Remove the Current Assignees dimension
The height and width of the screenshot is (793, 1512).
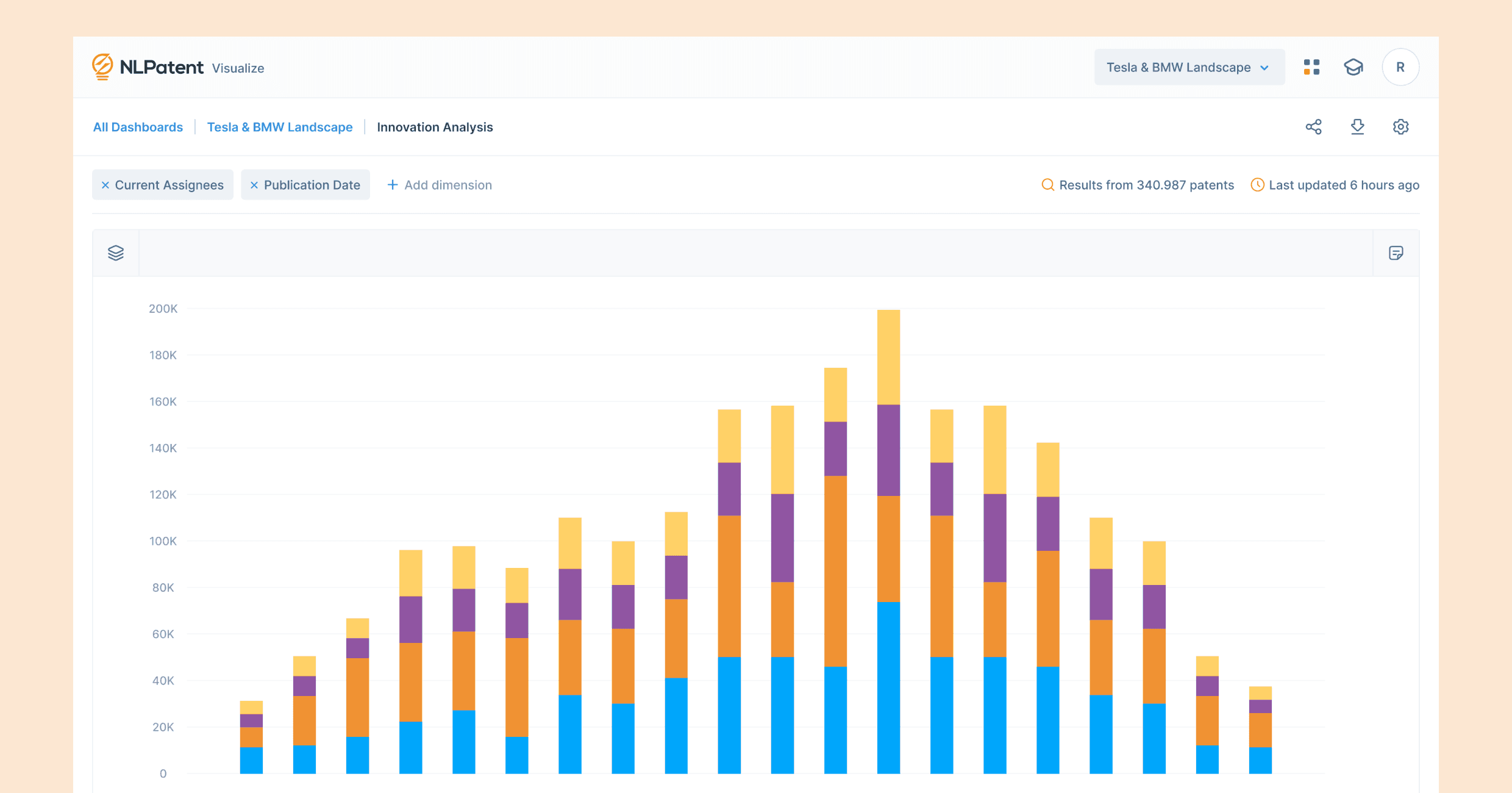(105, 185)
